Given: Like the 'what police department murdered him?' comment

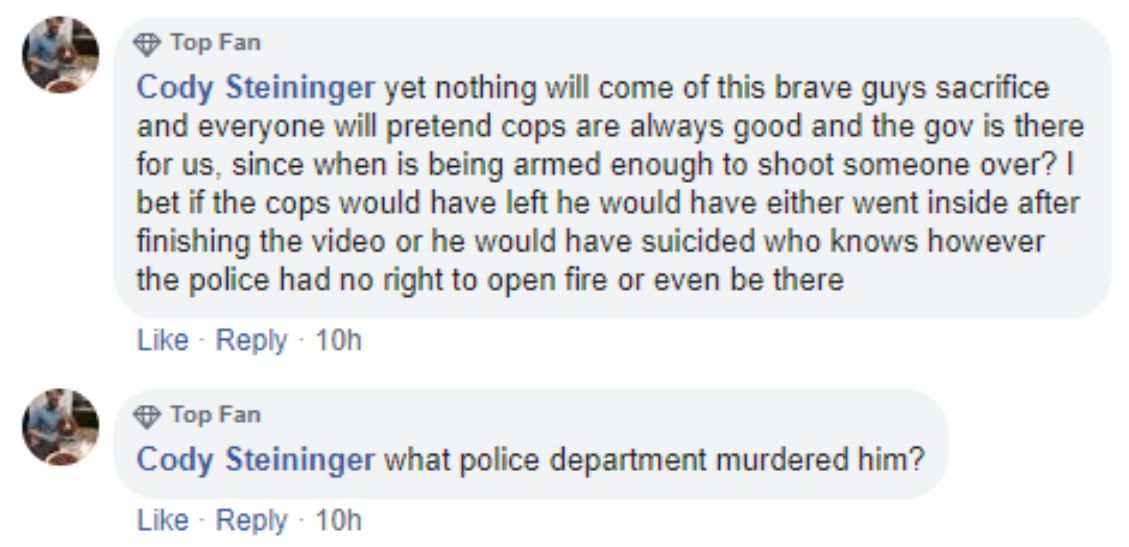Looking at the screenshot, I should coord(163,520).
